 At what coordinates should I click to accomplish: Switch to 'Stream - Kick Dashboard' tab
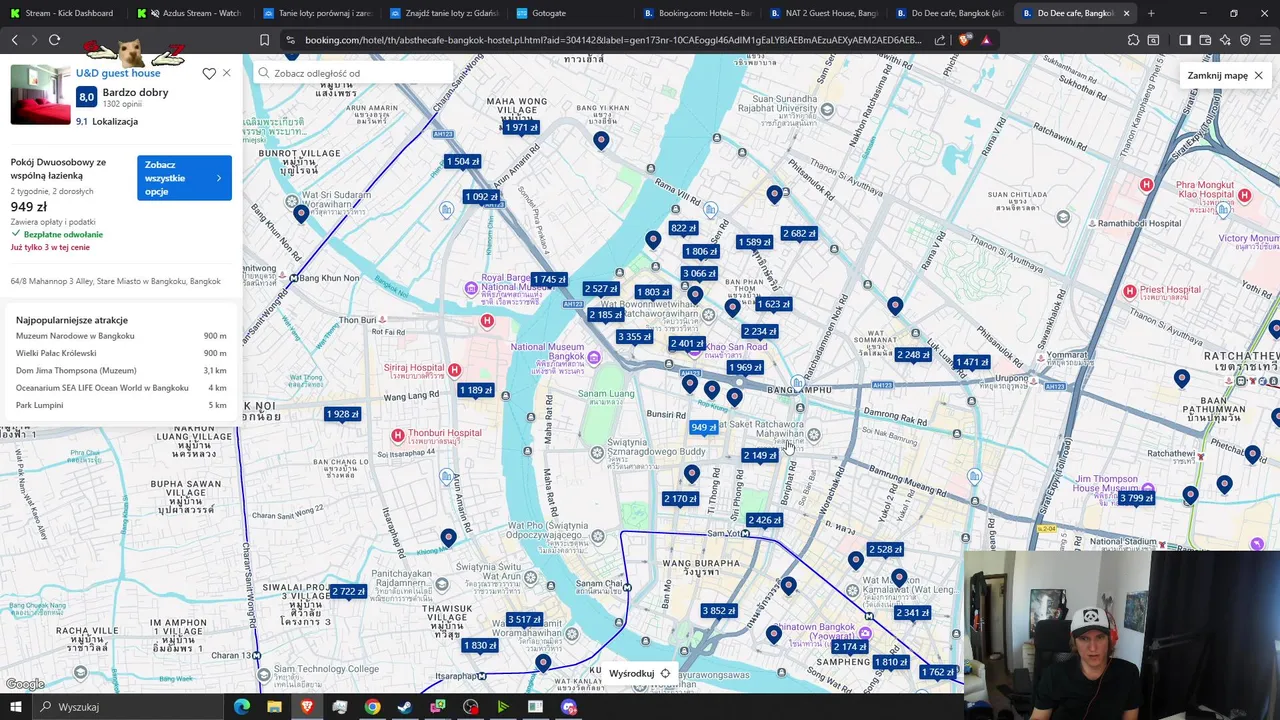(x=63, y=13)
